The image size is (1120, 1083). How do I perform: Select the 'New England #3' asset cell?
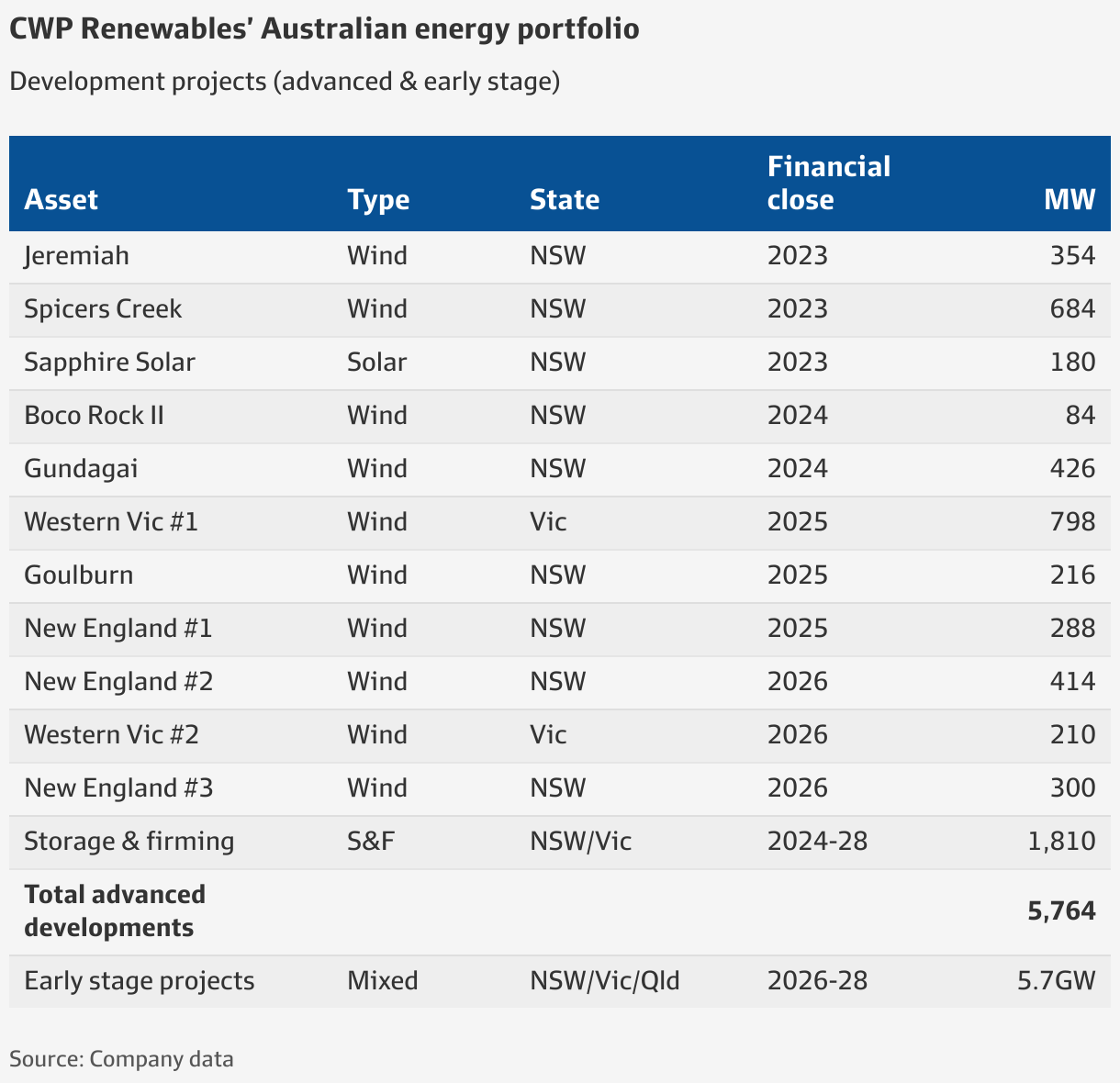pos(118,787)
